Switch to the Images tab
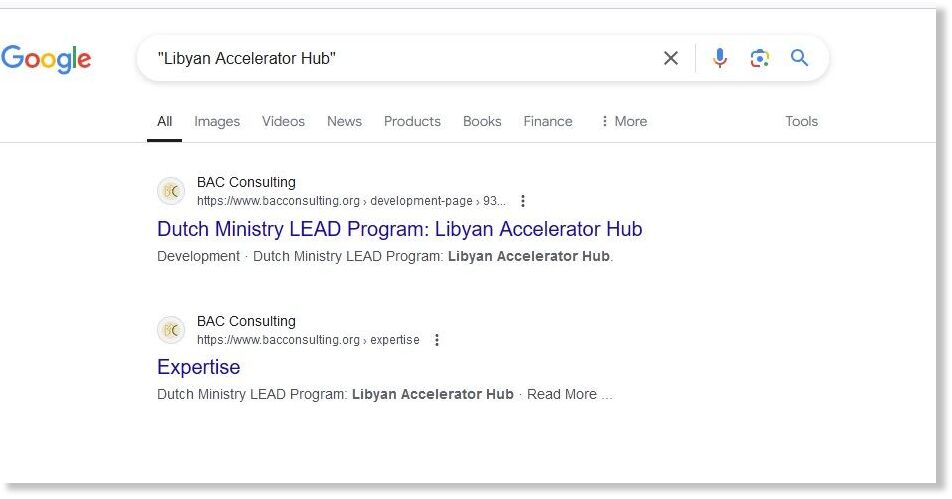 (x=217, y=121)
